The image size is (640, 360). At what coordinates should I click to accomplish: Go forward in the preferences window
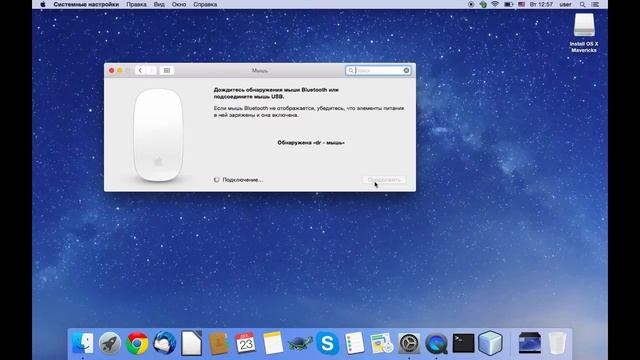tap(151, 71)
